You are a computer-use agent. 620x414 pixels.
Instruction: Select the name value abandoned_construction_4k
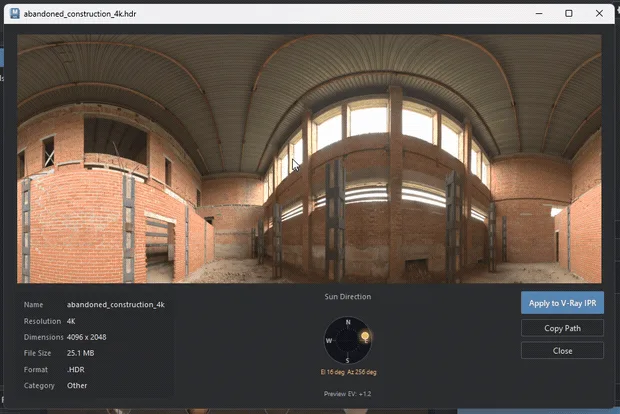pos(115,304)
